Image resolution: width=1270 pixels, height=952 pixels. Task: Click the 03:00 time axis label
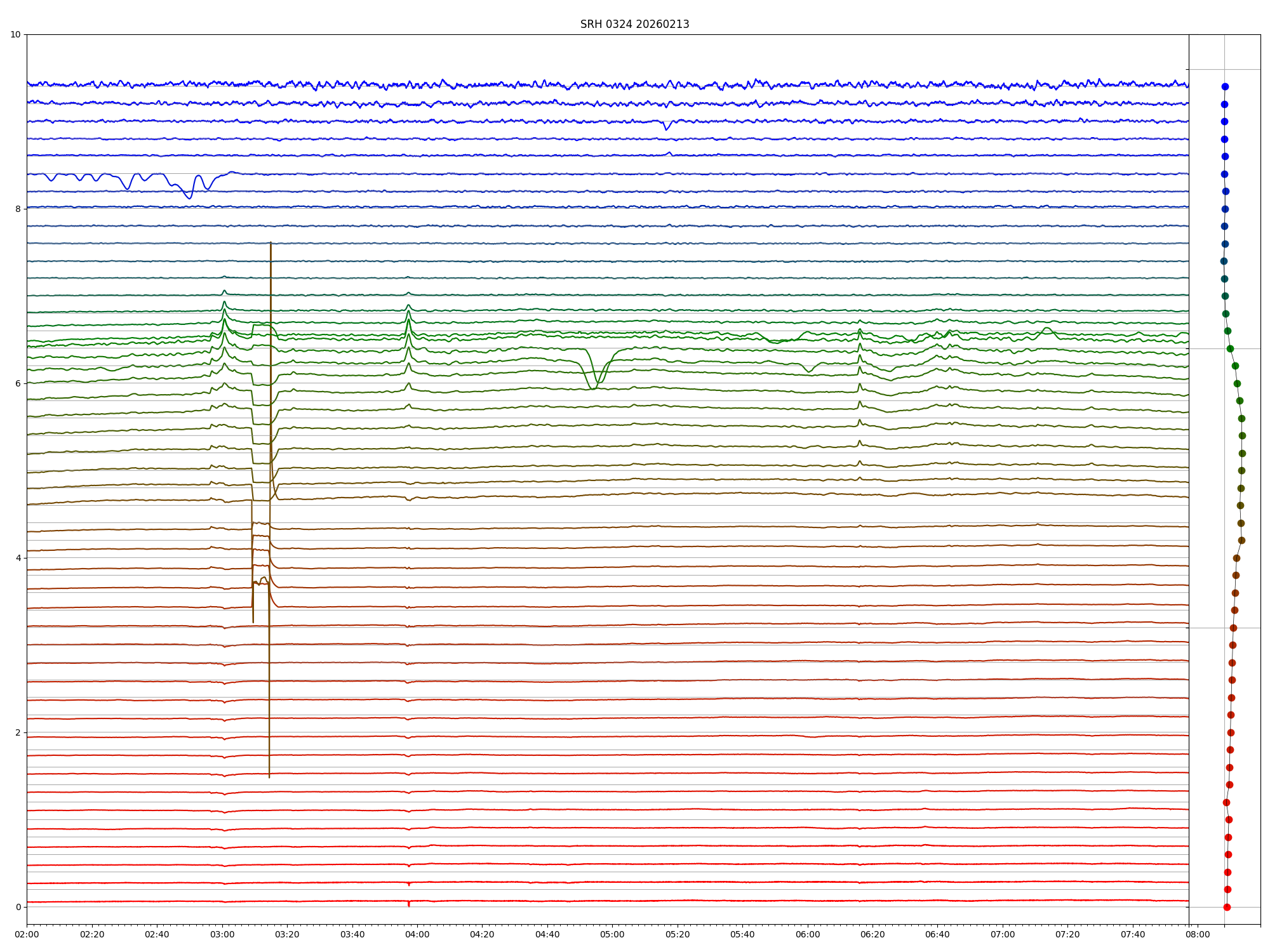click(222, 934)
